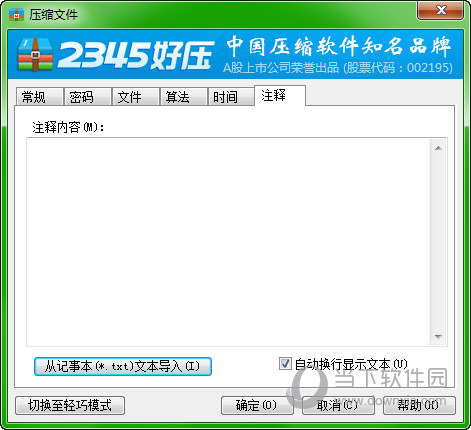Toggle the 自动换行显示文本 checkbox
The width and height of the screenshot is (471, 430).
tap(285, 364)
